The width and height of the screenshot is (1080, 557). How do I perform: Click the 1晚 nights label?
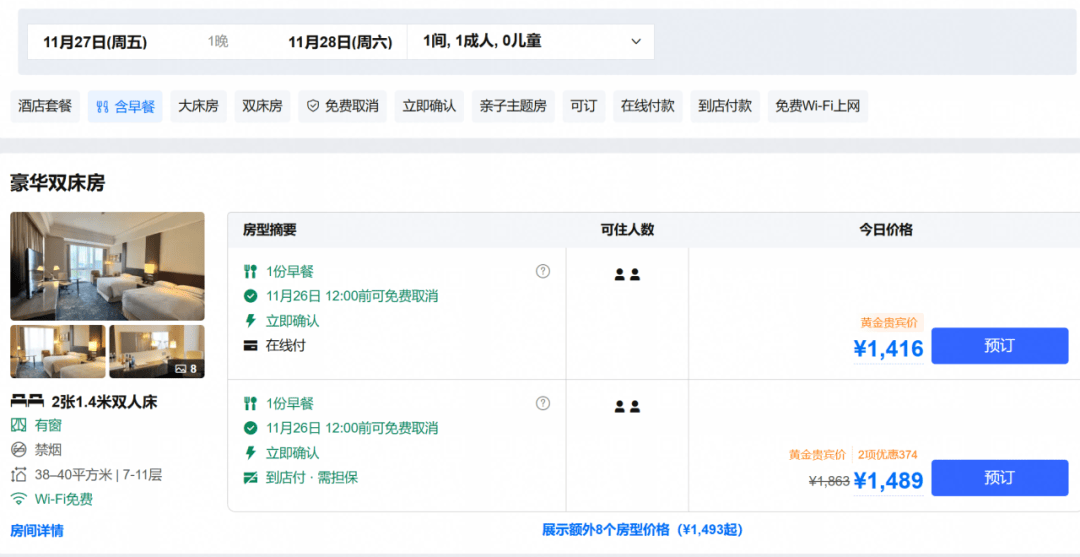click(x=218, y=42)
